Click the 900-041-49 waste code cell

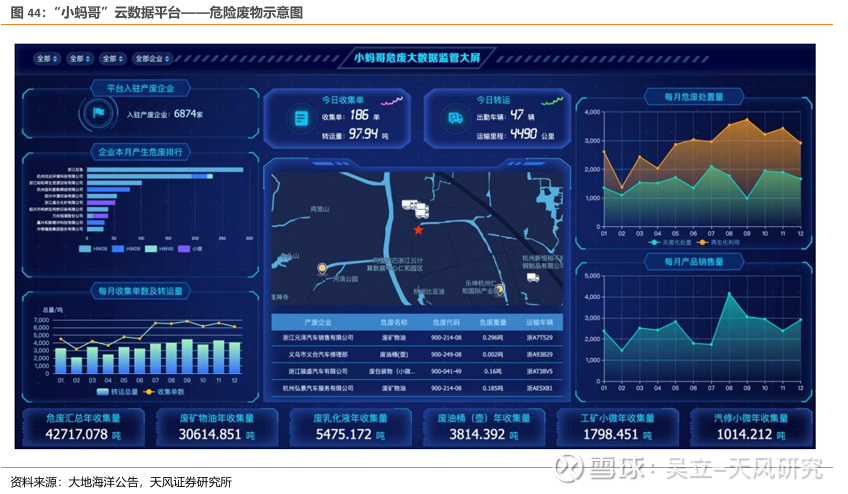click(446, 371)
